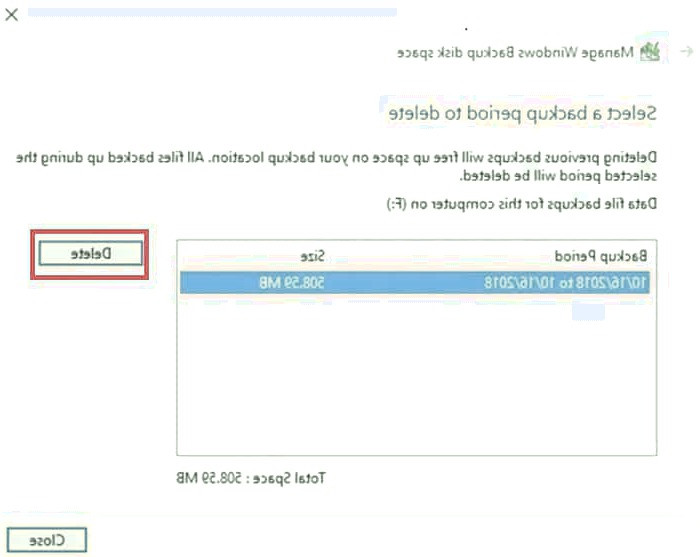This screenshot has width=700, height=557.
Task: Click the Manage Windows Backup disk space title
Action: pos(516,52)
